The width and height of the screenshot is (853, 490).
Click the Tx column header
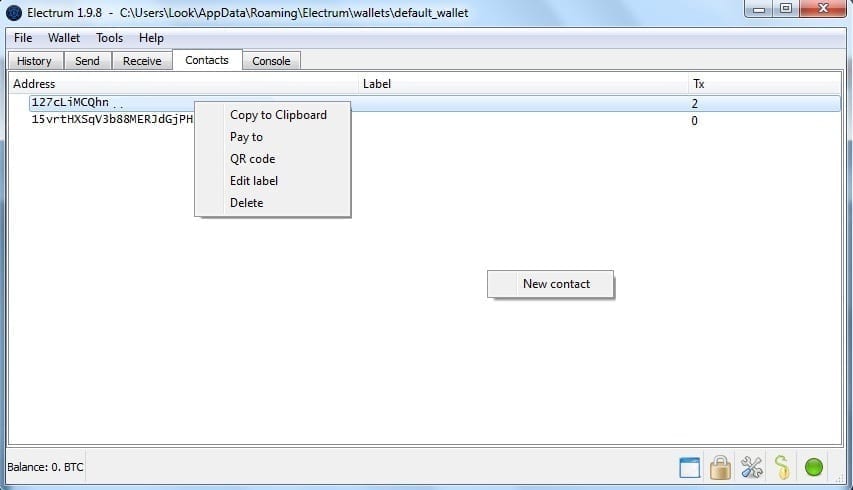pyautogui.click(x=764, y=84)
